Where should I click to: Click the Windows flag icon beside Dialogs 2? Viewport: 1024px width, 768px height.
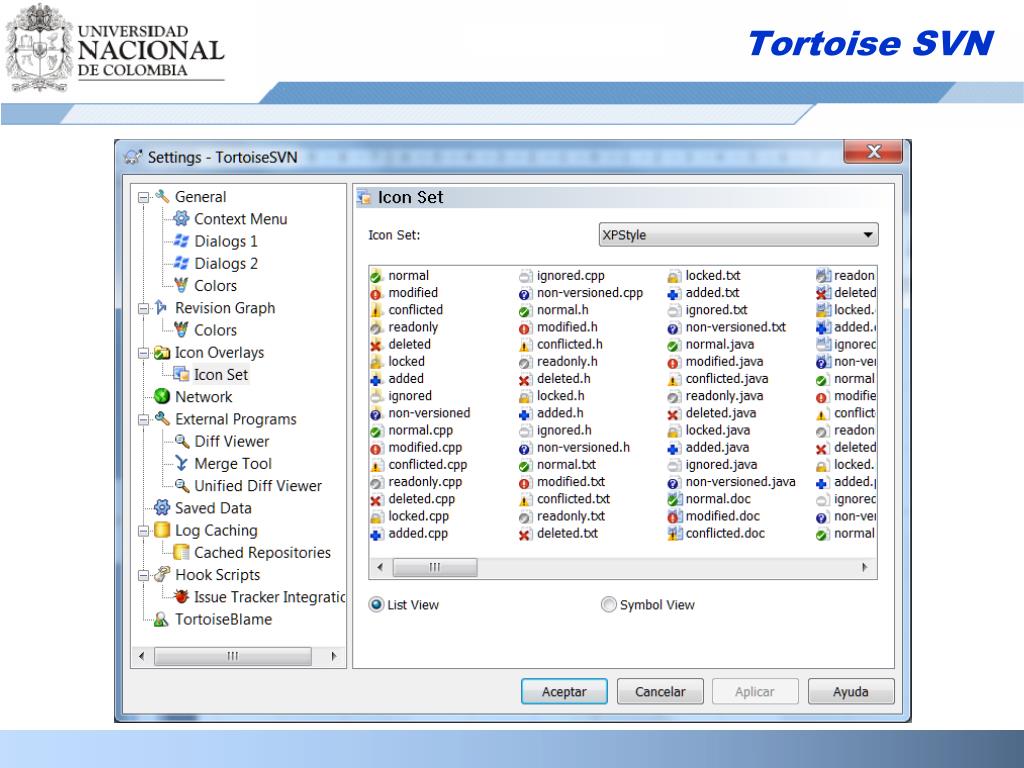181,263
